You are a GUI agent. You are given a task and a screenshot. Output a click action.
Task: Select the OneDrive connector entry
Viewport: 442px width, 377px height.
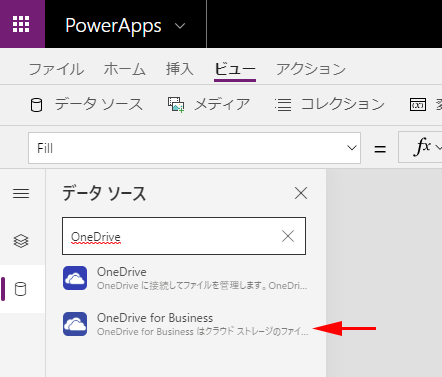tap(185, 278)
